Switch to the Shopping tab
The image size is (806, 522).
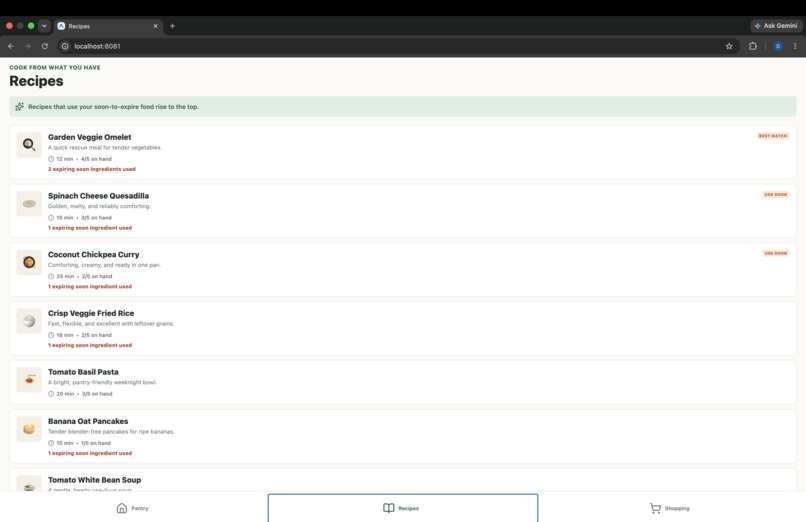click(x=672, y=508)
